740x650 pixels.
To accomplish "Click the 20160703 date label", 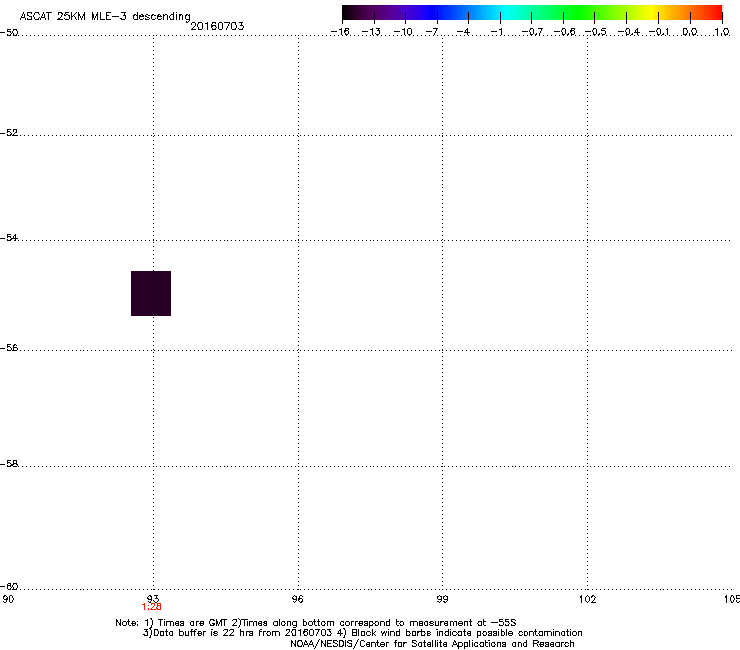I will coord(217,26).
